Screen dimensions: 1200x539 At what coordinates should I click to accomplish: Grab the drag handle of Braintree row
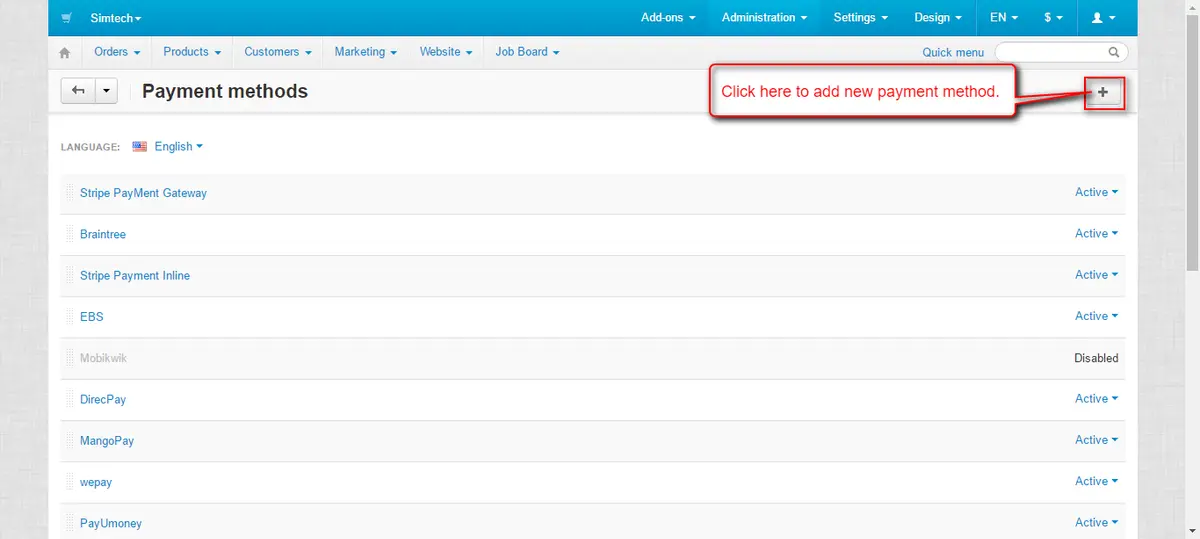(x=70, y=234)
